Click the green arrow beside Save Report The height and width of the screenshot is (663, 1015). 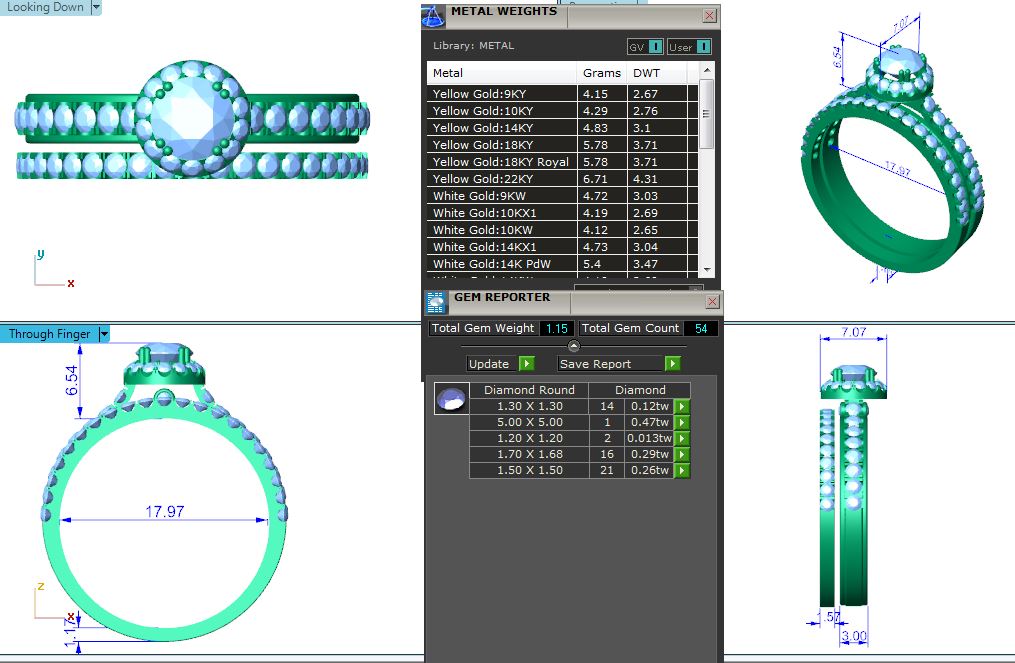click(x=673, y=364)
